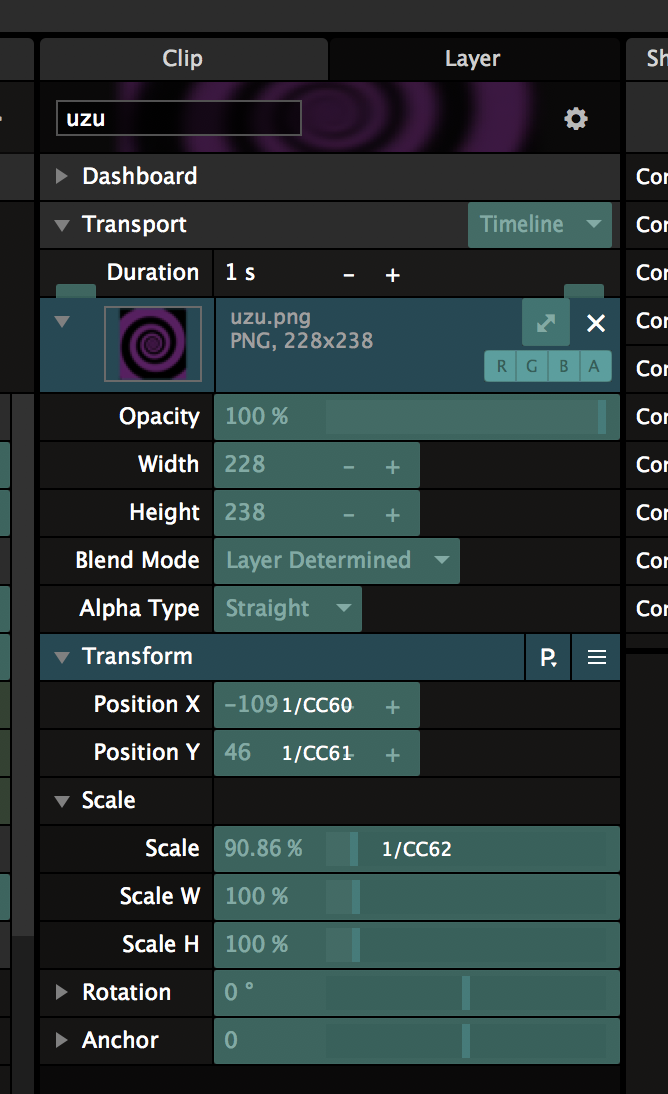Click the uzu clip name field

(x=178, y=118)
